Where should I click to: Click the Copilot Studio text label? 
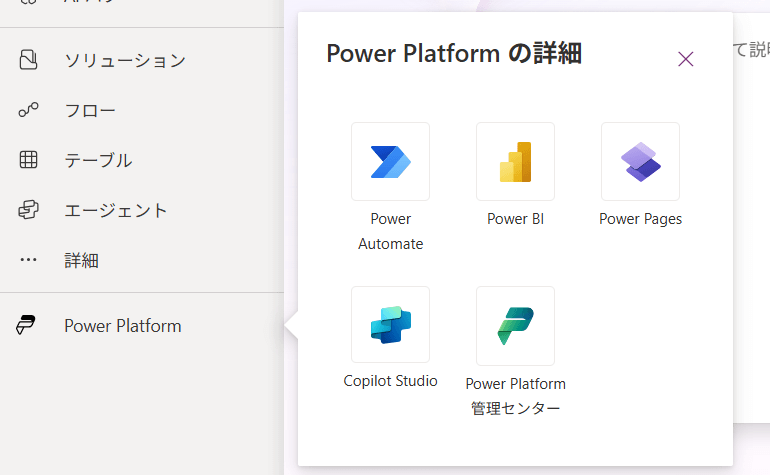(x=390, y=381)
